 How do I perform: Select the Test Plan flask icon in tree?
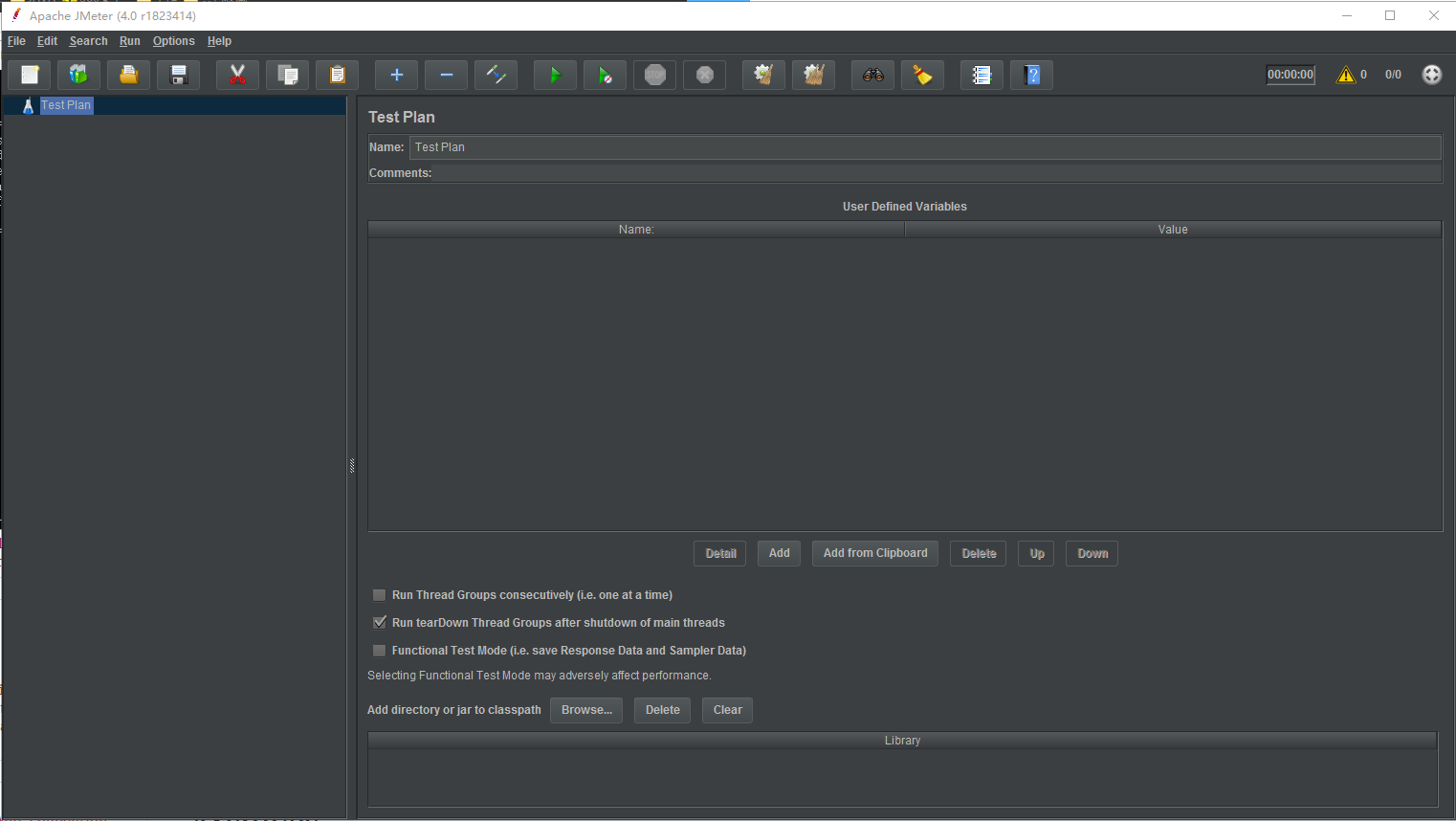(29, 105)
